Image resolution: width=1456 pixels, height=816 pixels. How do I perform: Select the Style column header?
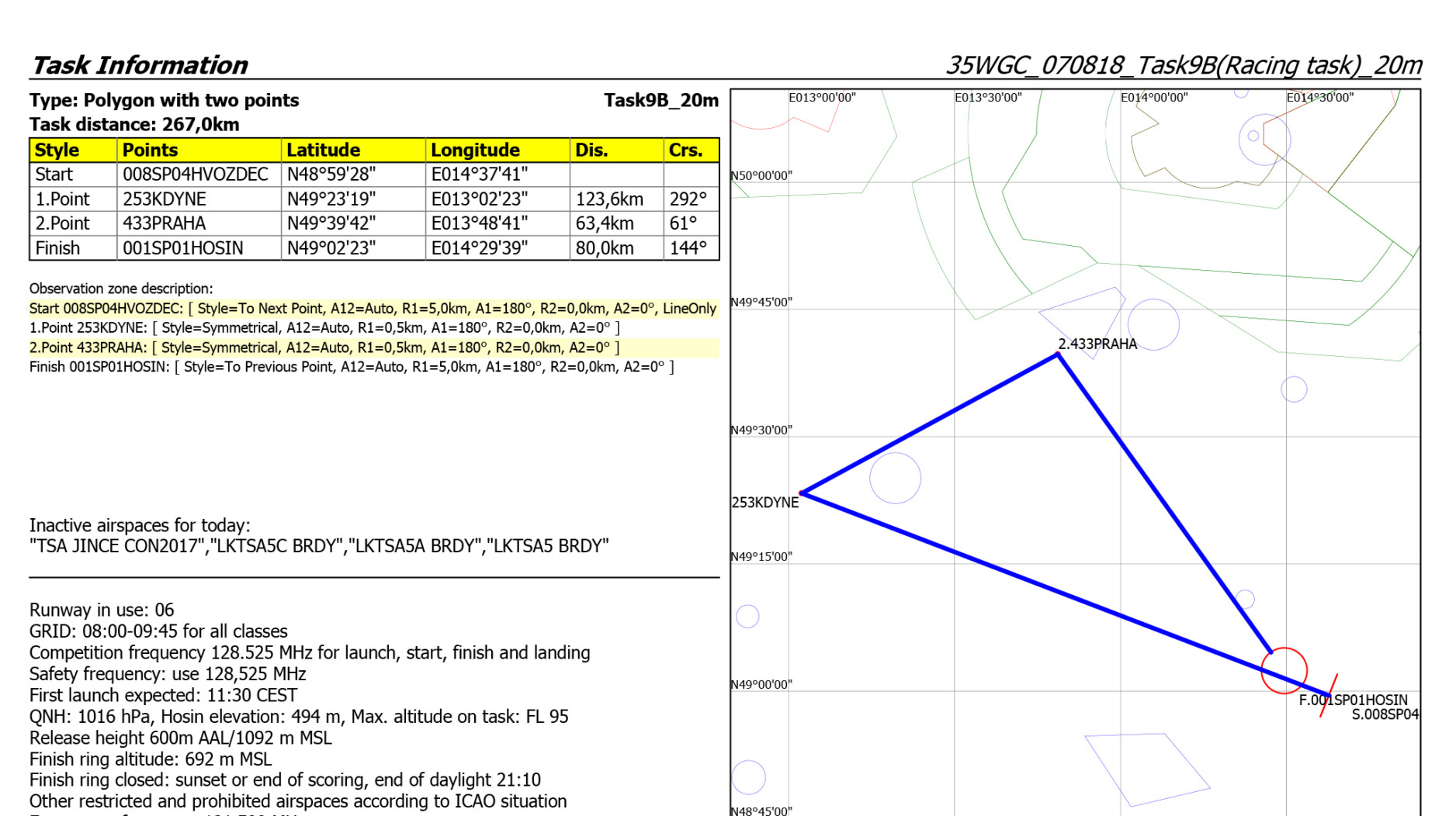tap(57, 150)
